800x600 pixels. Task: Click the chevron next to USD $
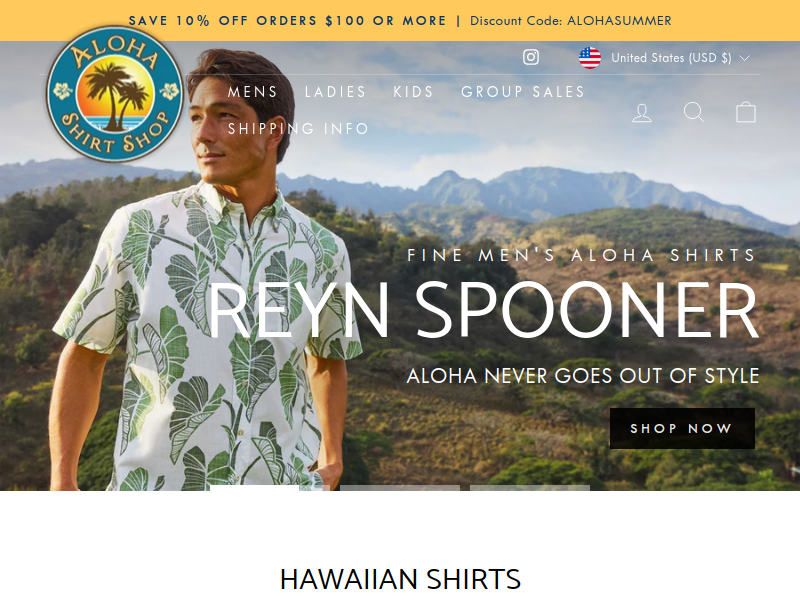tap(744, 58)
